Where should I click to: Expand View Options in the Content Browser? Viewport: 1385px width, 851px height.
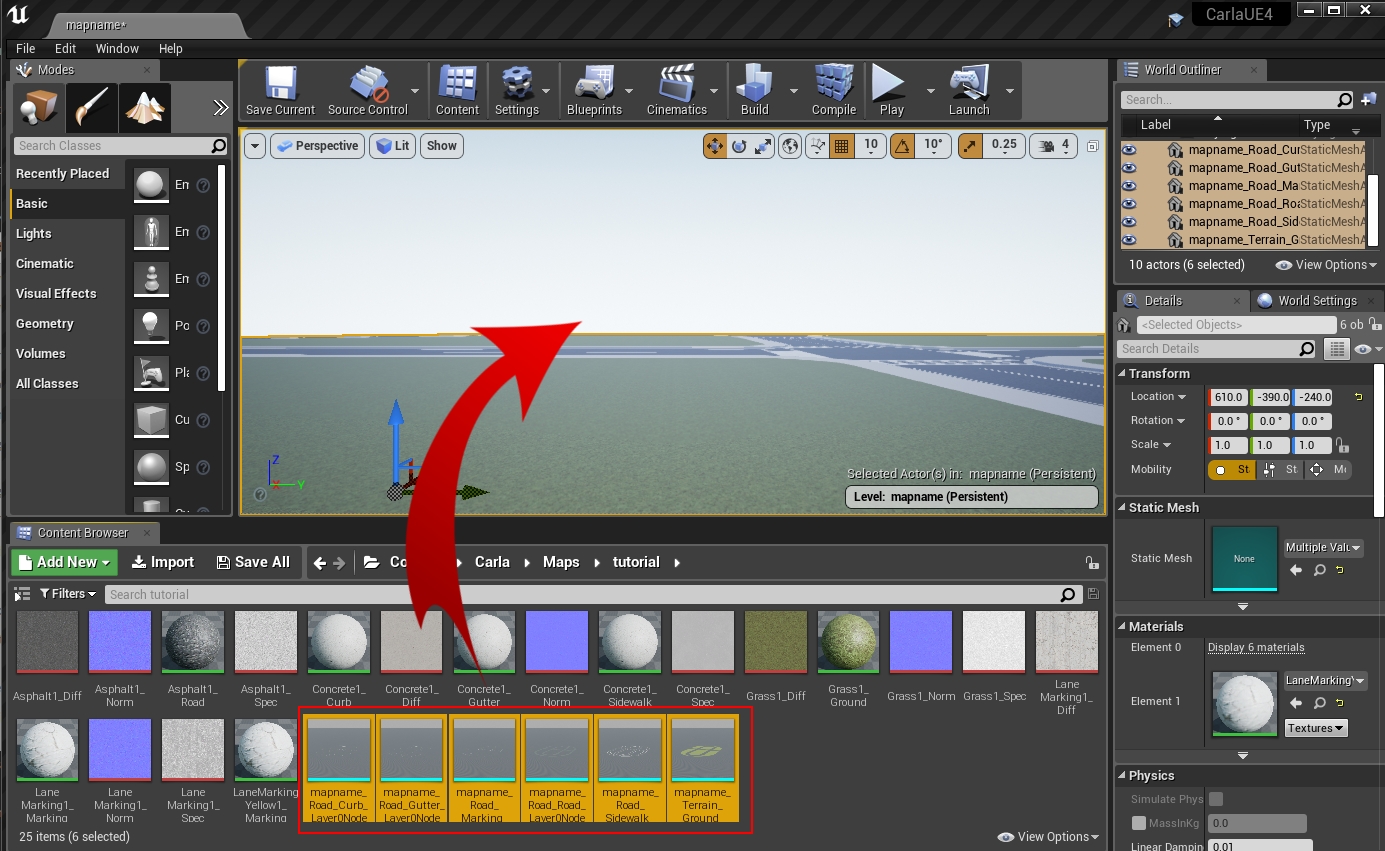(x=1046, y=837)
